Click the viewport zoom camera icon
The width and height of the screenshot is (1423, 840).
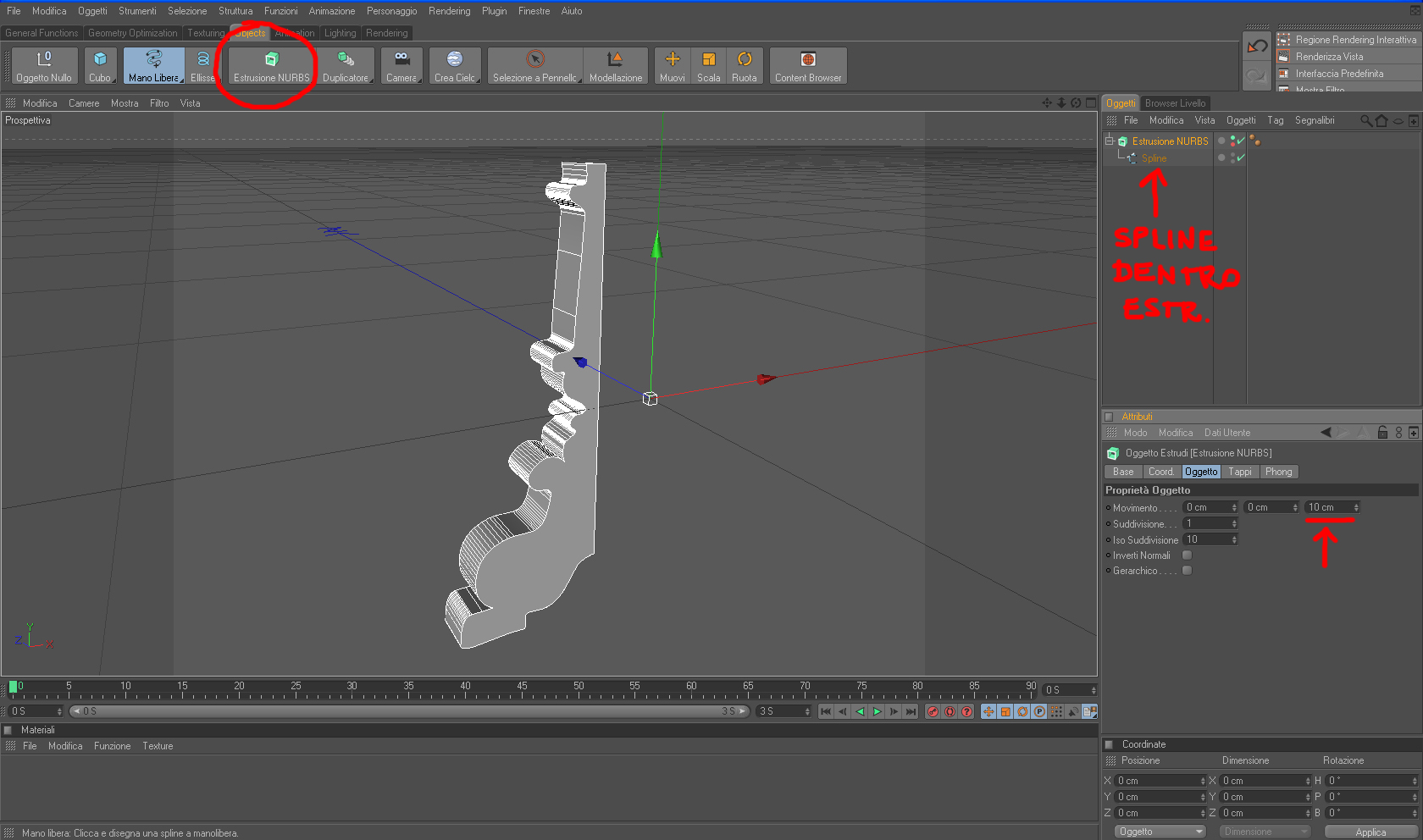[1061, 103]
